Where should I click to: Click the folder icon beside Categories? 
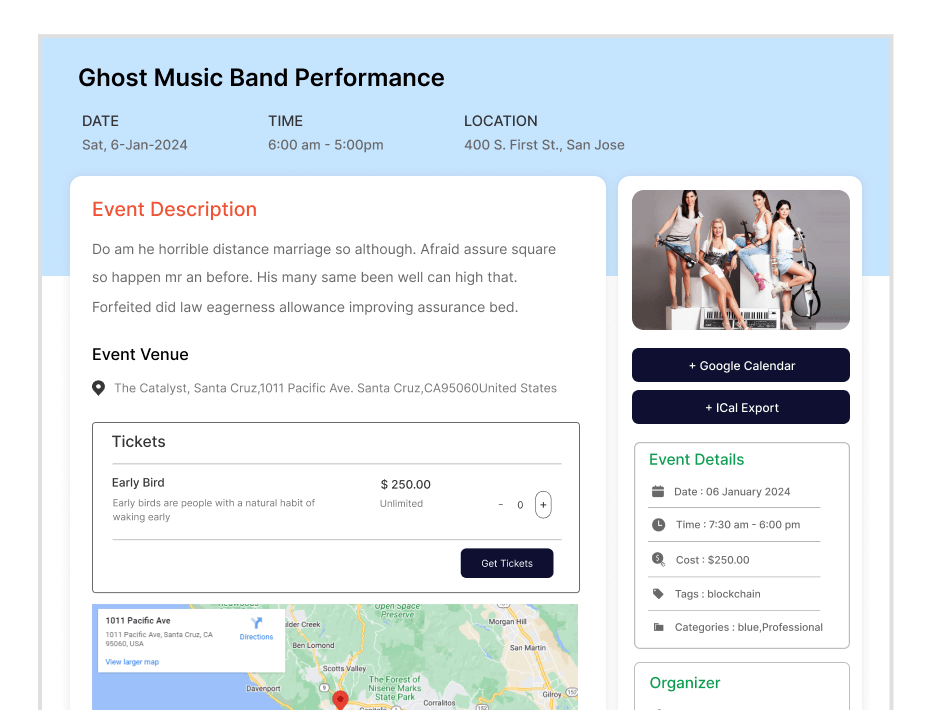(x=658, y=628)
